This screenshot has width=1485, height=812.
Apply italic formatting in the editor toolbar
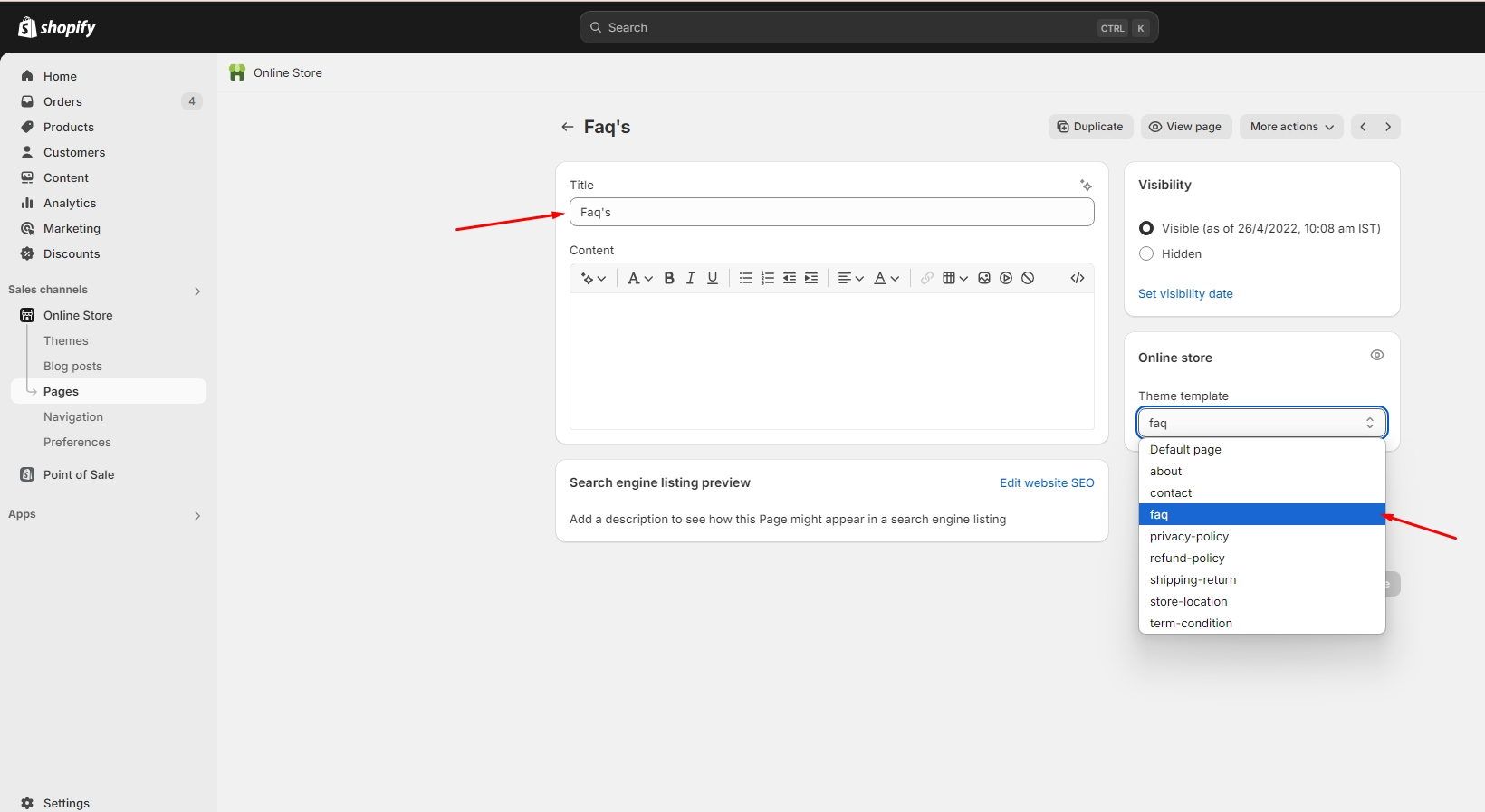[691, 278]
